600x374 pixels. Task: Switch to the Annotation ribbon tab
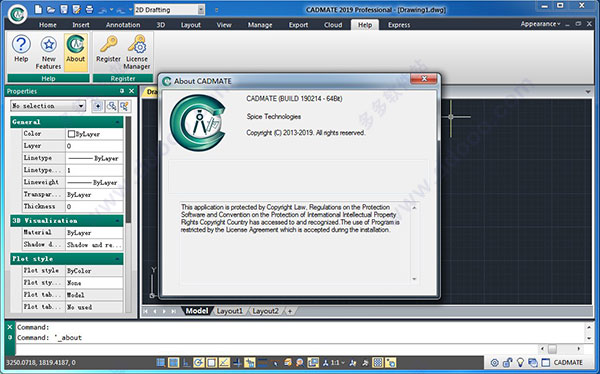(123, 25)
